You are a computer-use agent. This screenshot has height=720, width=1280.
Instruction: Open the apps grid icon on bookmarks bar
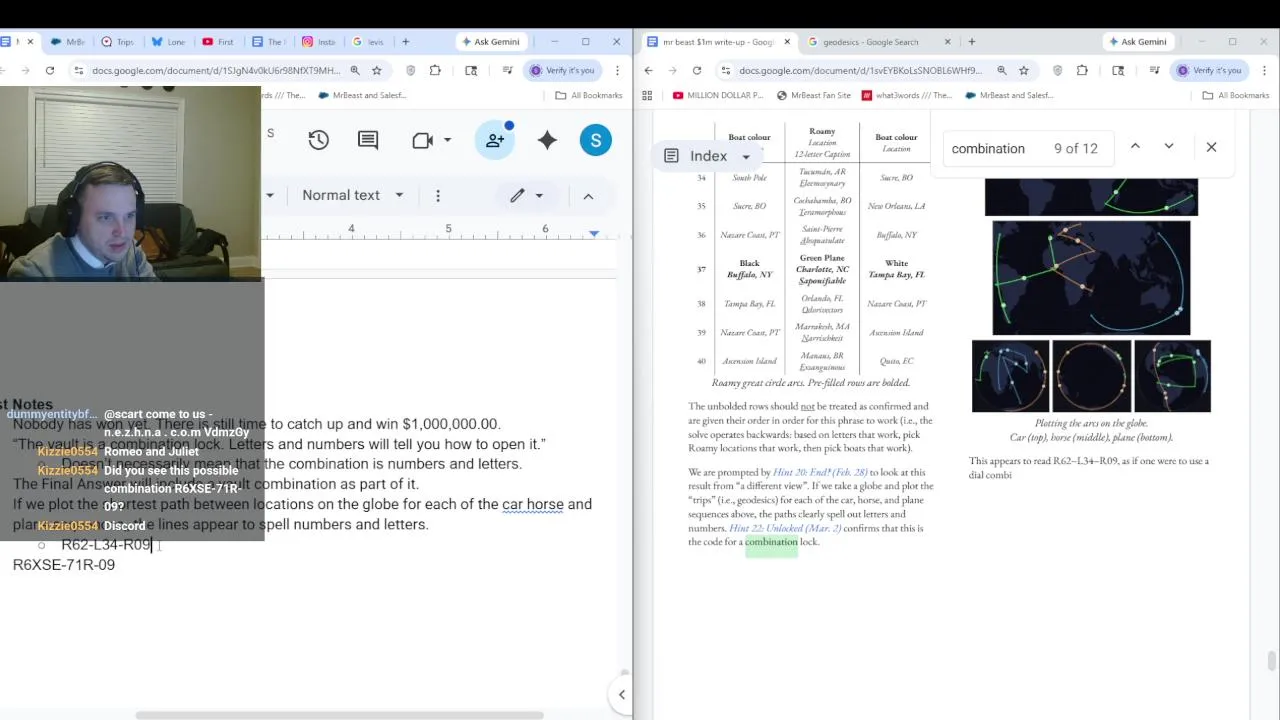[x=647, y=95]
